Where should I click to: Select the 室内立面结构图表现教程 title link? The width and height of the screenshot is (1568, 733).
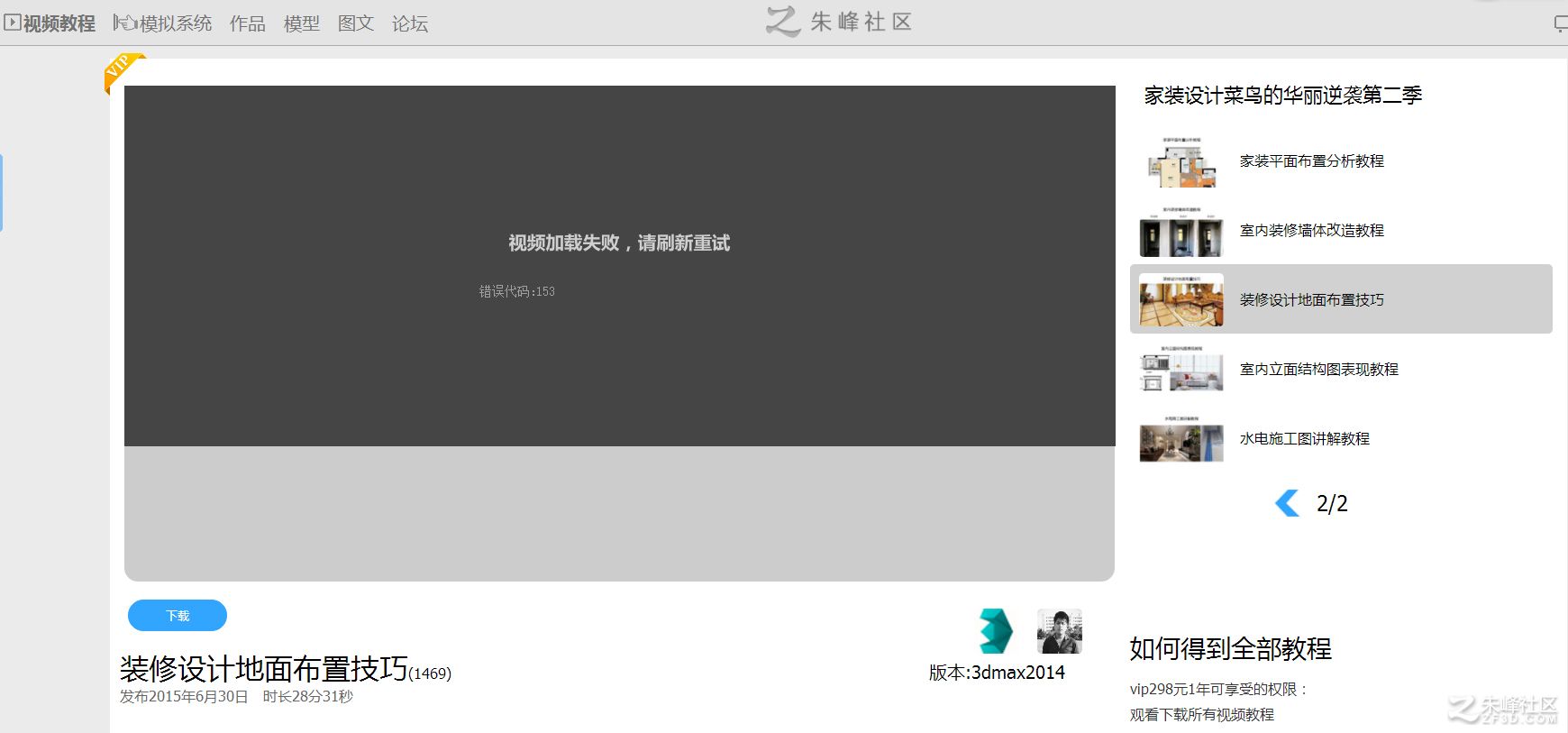(1319, 370)
